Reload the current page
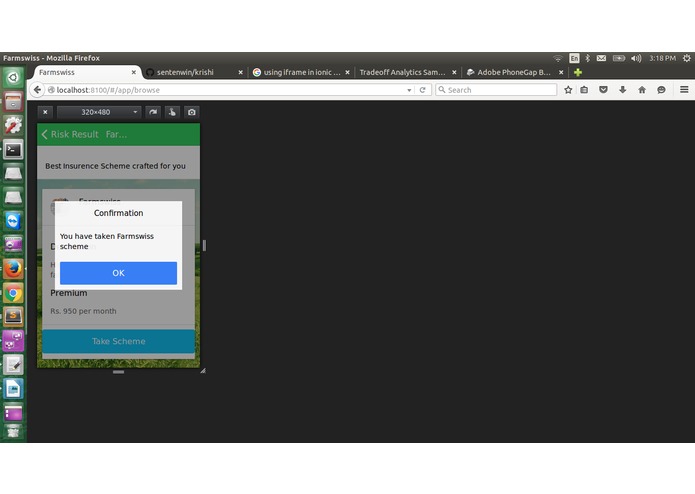The width and height of the screenshot is (695, 494). (x=422, y=90)
